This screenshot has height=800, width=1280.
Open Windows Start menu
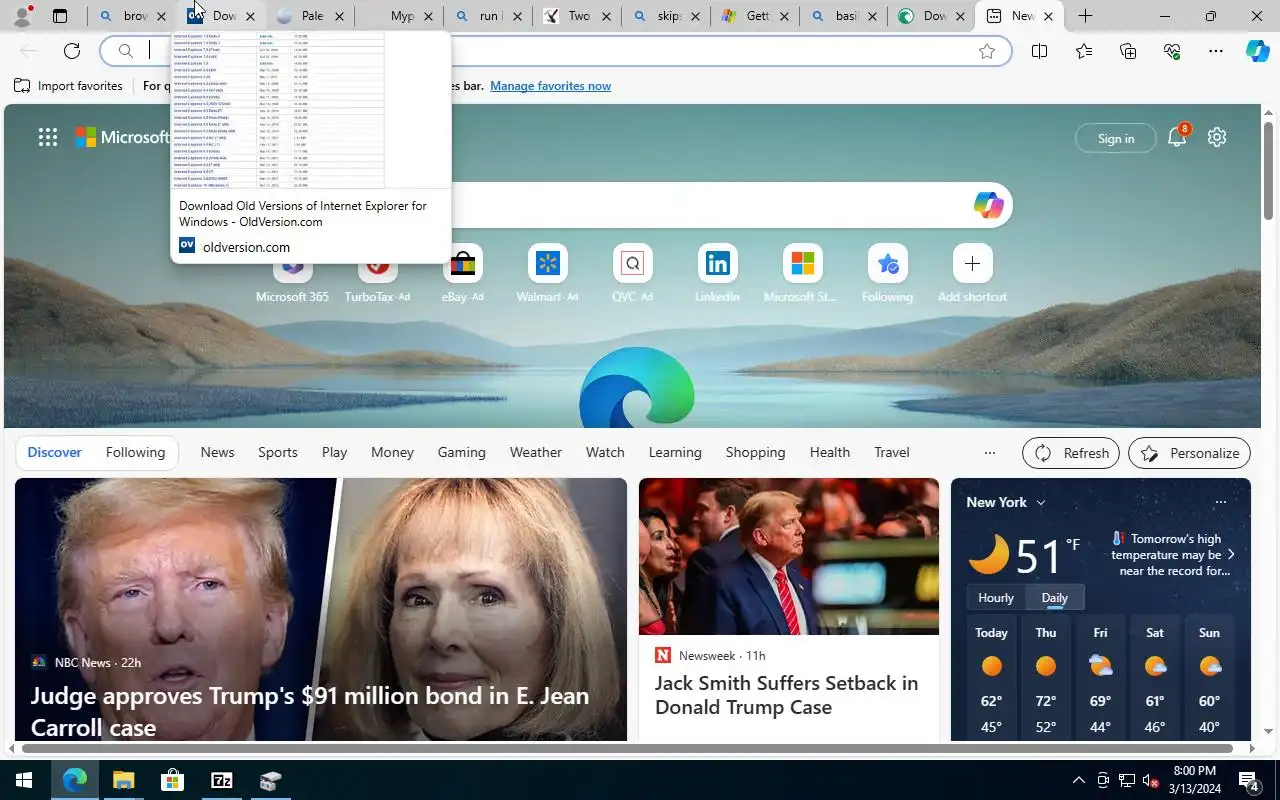[24, 780]
